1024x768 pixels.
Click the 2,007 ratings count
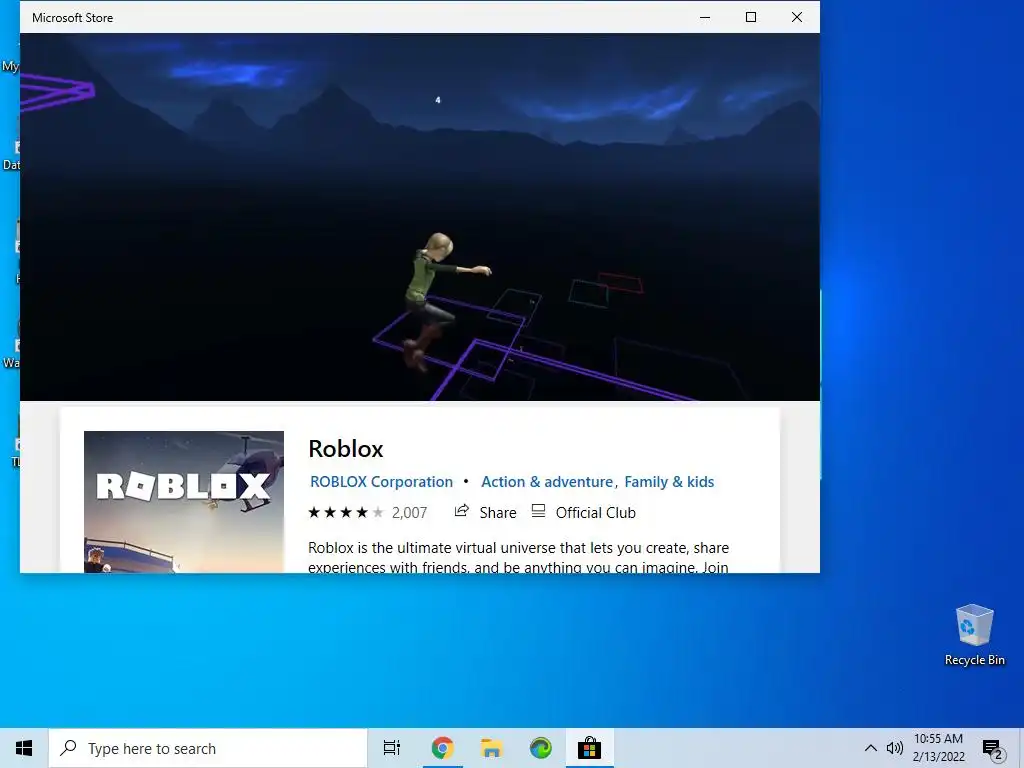point(409,513)
